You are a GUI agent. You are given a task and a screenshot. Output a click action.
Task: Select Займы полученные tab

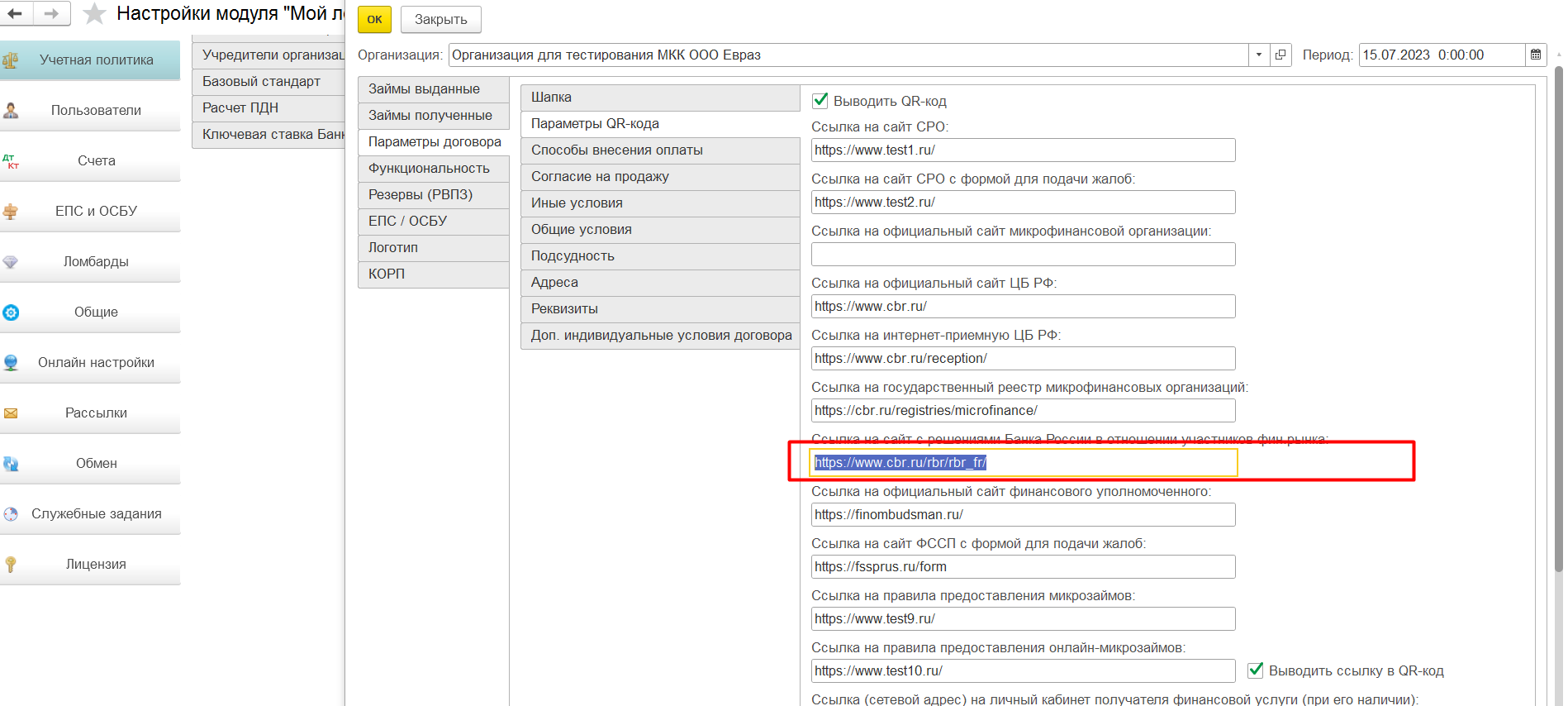tap(433, 116)
